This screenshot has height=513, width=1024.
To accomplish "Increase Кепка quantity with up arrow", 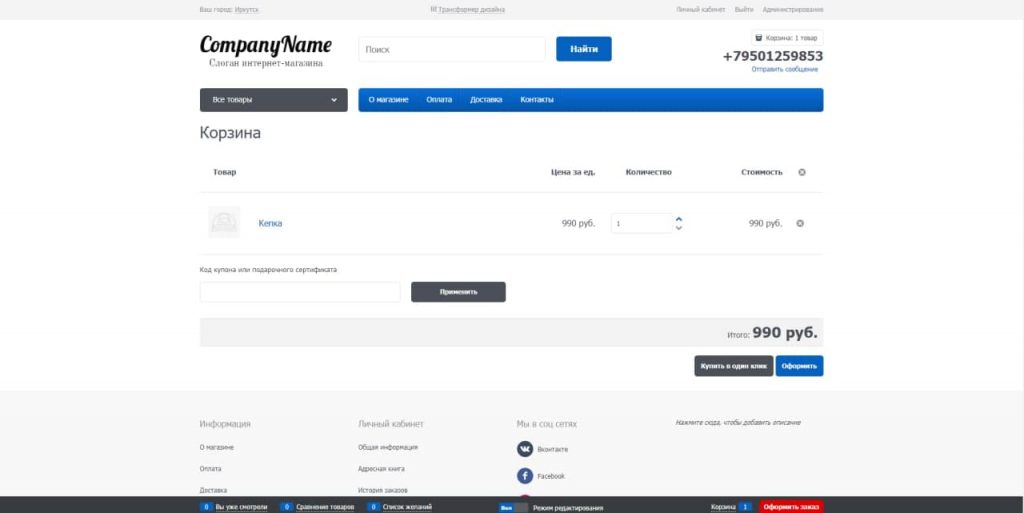I will click(679, 218).
